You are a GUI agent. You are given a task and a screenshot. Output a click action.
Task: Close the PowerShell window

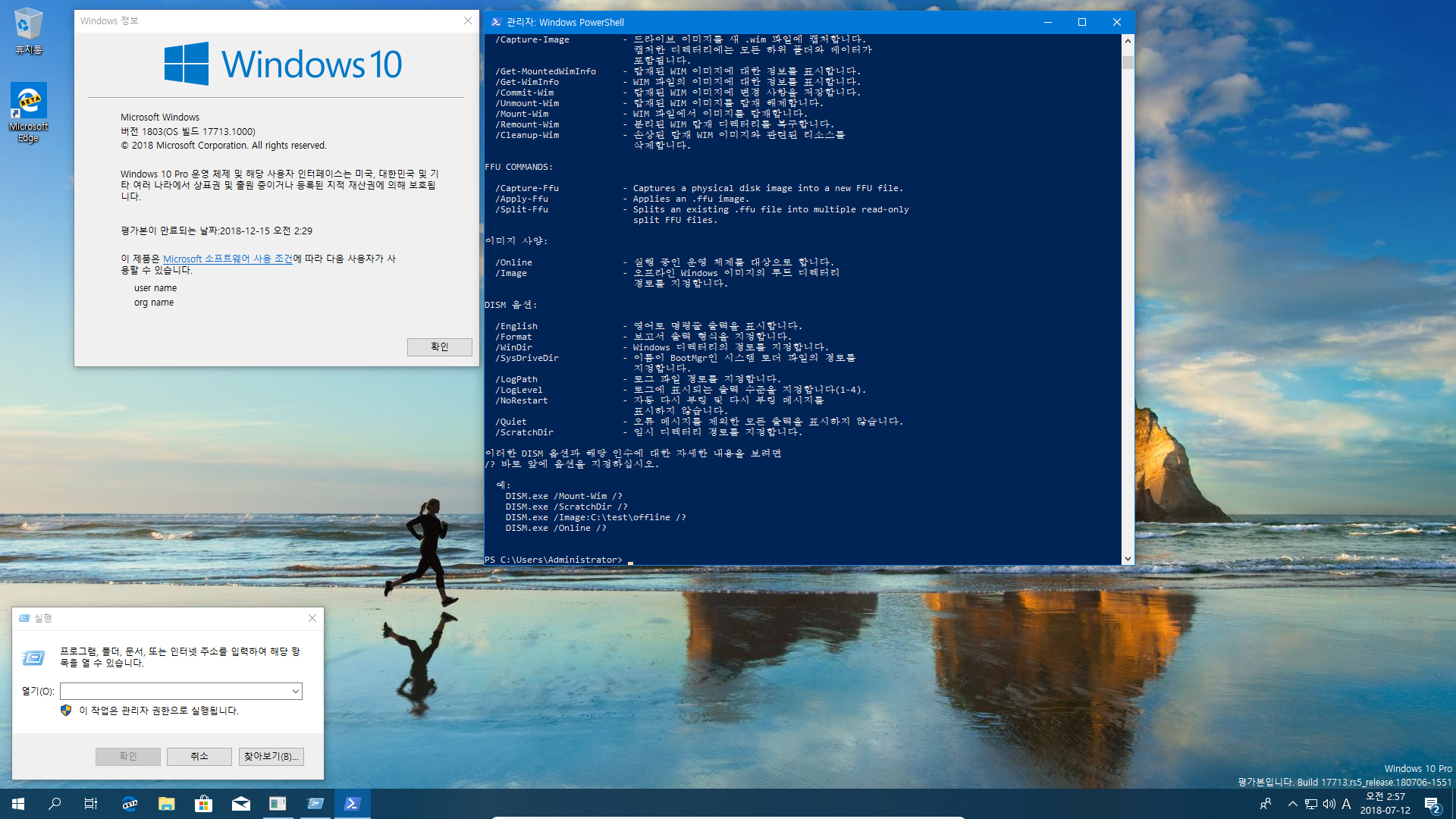click(x=1117, y=22)
